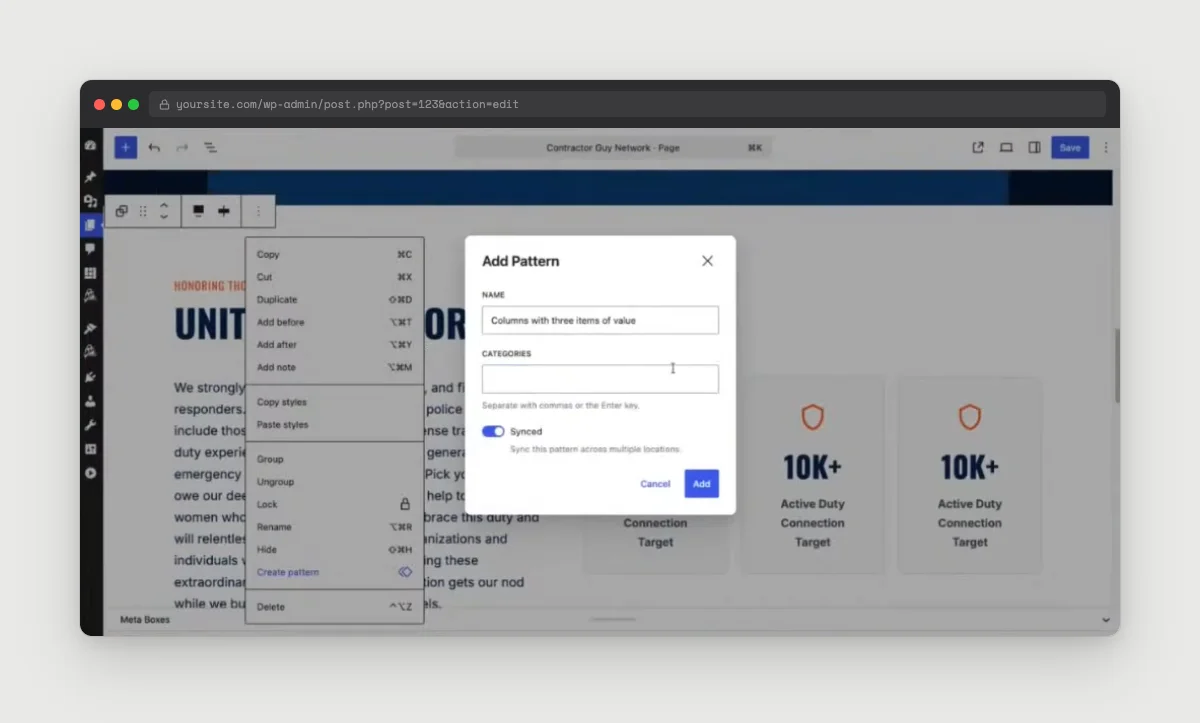Open command palette Contractor Guy Network bar

click(613, 147)
